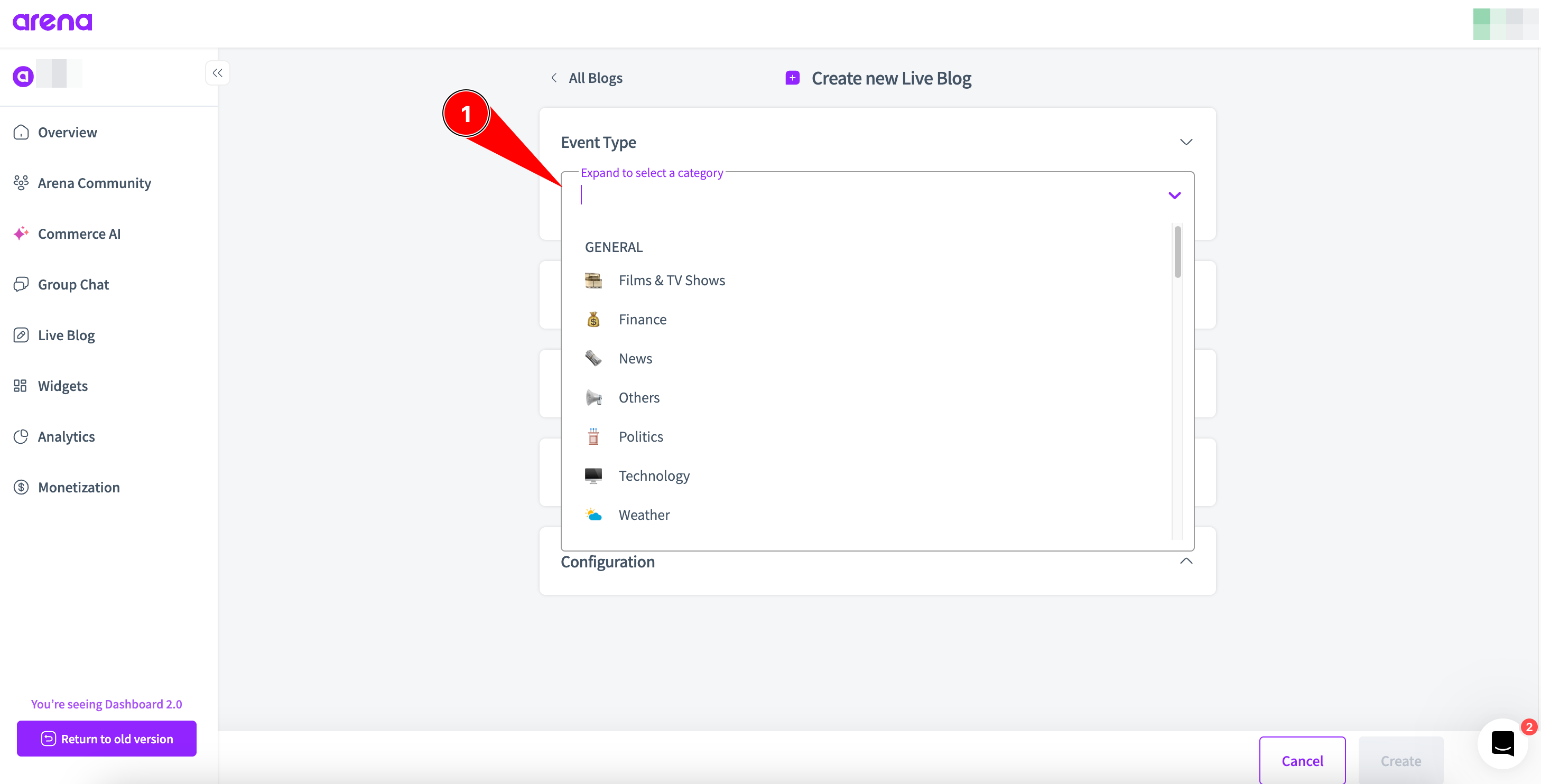Collapse the Event Type section chevron
Viewport: 1541px width, 784px height.
coord(1186,142)
